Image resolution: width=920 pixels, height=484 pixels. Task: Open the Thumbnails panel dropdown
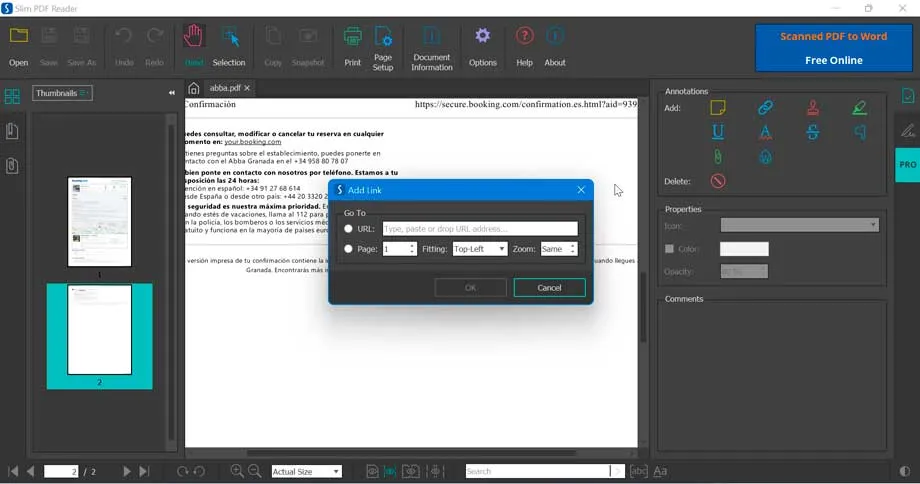(x=62, y=93)
